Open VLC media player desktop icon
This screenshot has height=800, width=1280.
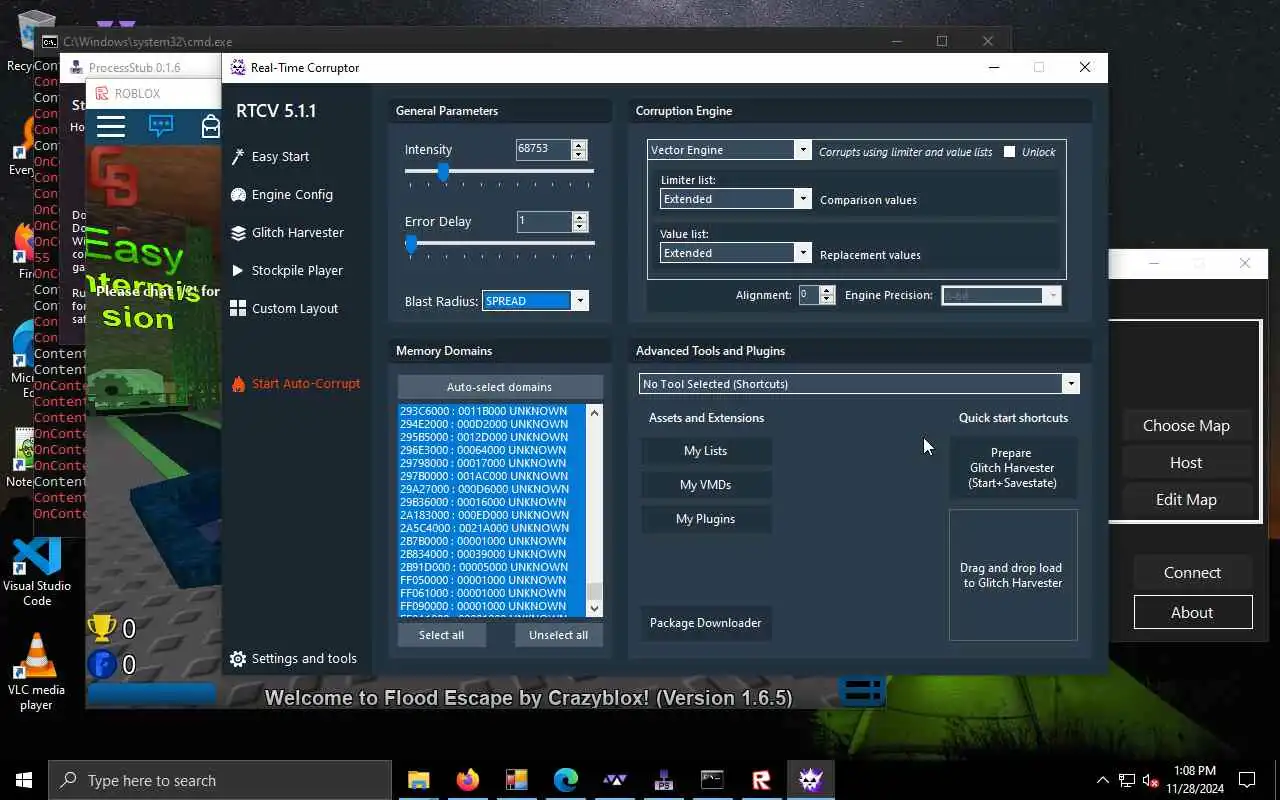tap(37, 672)
